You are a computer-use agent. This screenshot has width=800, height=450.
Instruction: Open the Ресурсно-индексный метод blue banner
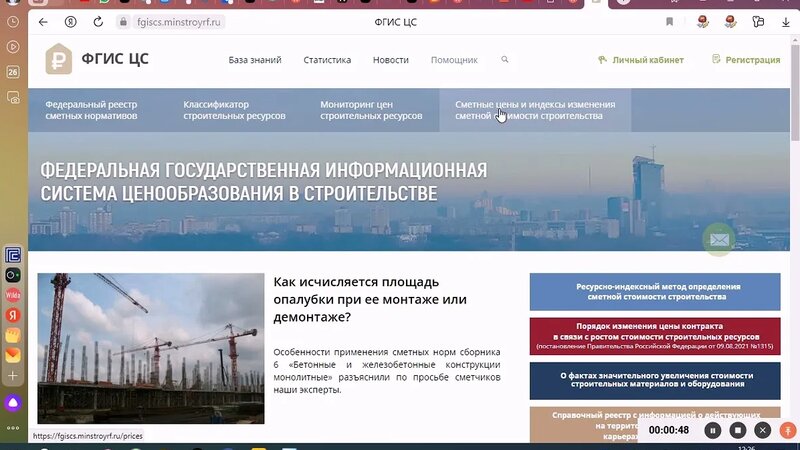coord(655,292)
